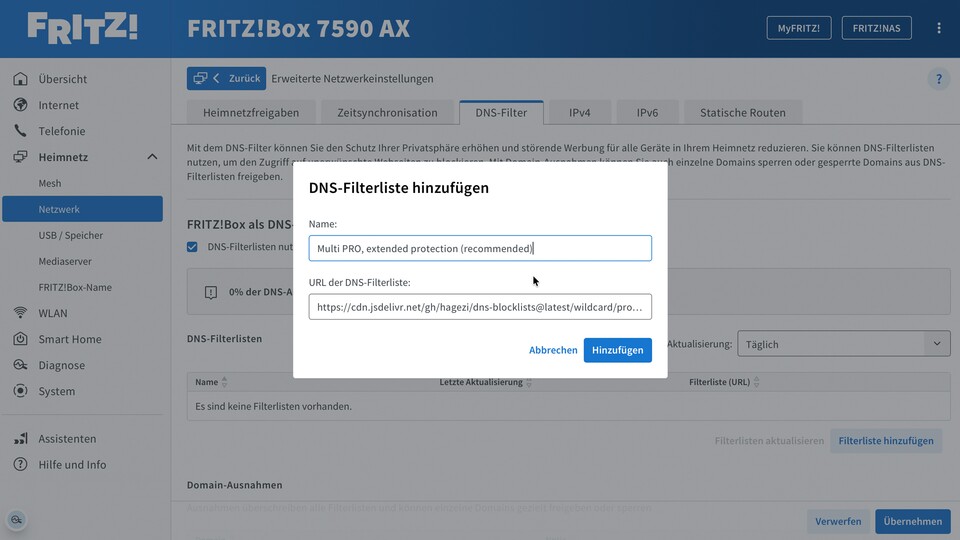Open the Aktualisierung Täglich dropdown
960x540 pixels.
coord(844,344)
